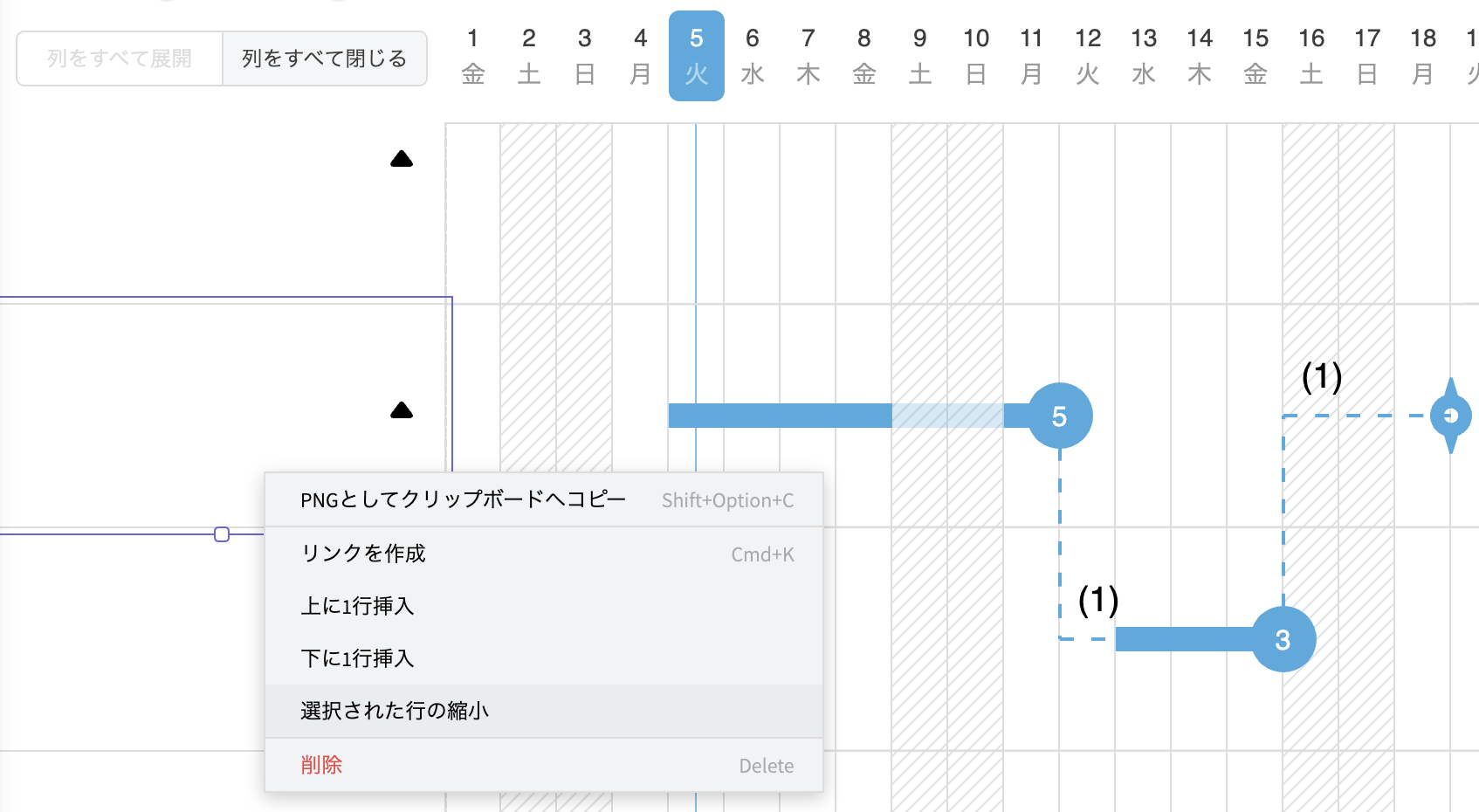Collapse the top row using the triangle arrow

[x=402, y=159]
